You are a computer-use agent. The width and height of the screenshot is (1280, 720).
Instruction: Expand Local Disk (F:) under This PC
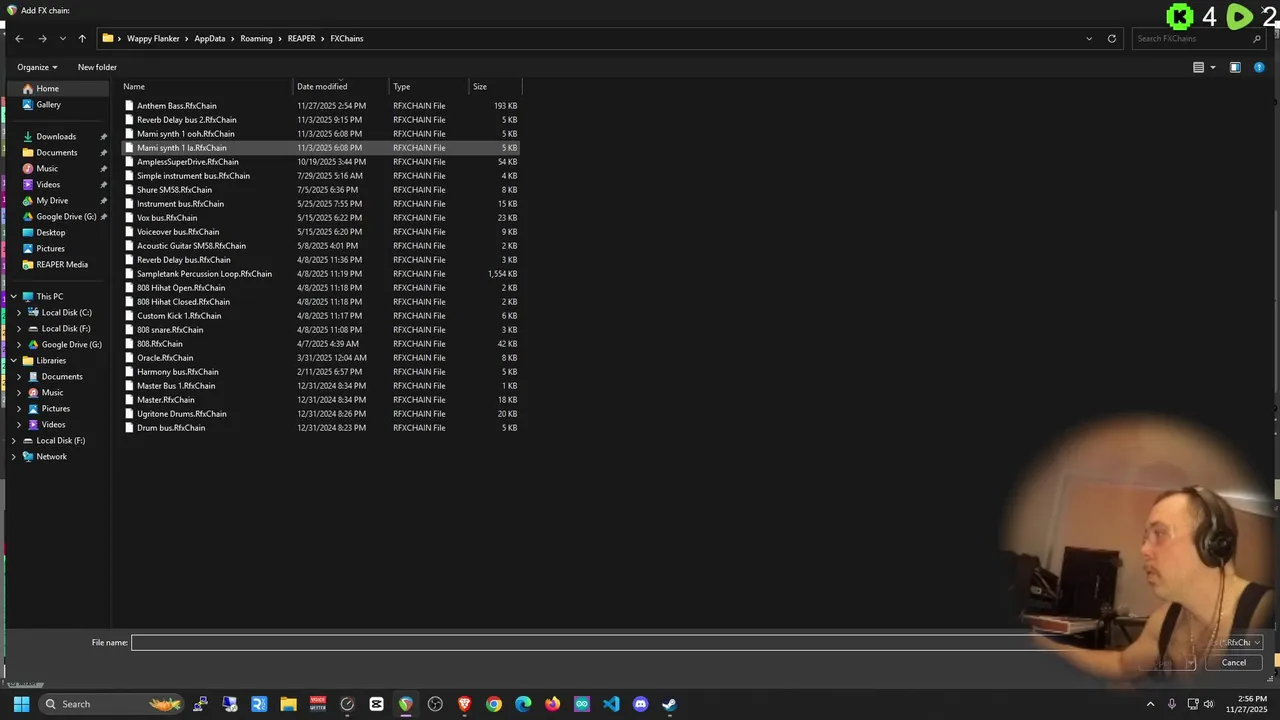[19, 328]
